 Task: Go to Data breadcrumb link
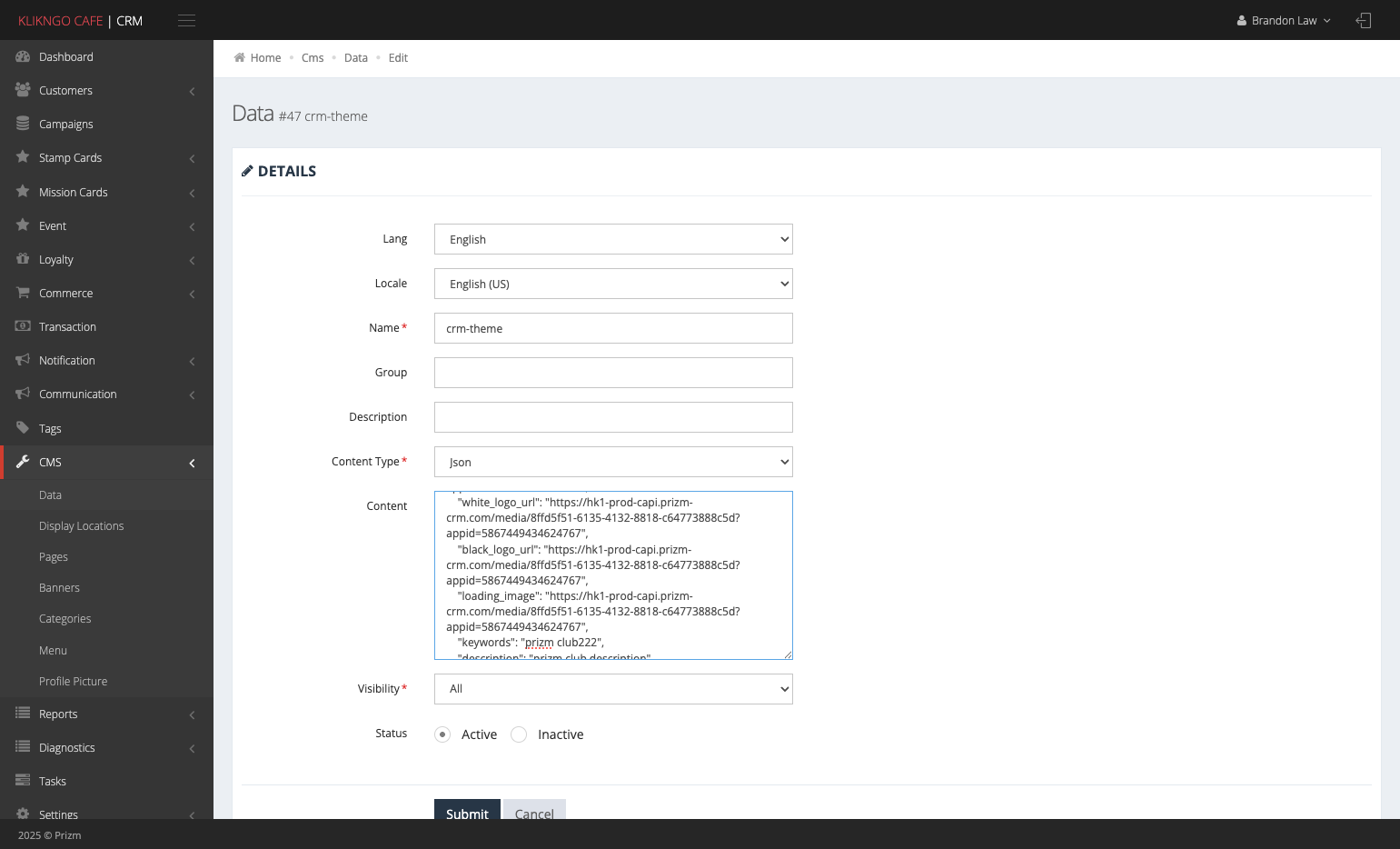tap(356, 57)
